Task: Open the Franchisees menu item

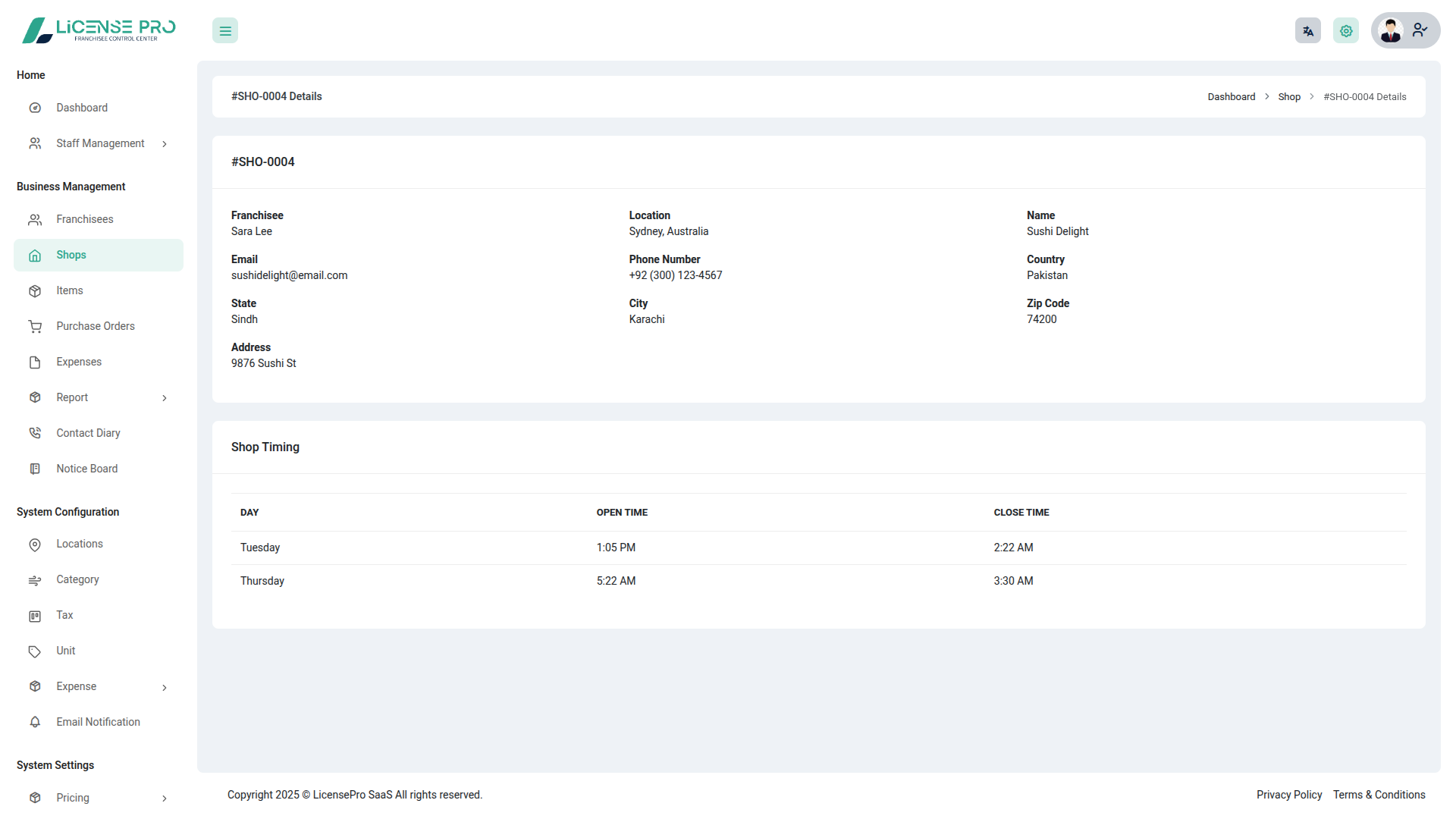Action: click(x=84, y=219)
